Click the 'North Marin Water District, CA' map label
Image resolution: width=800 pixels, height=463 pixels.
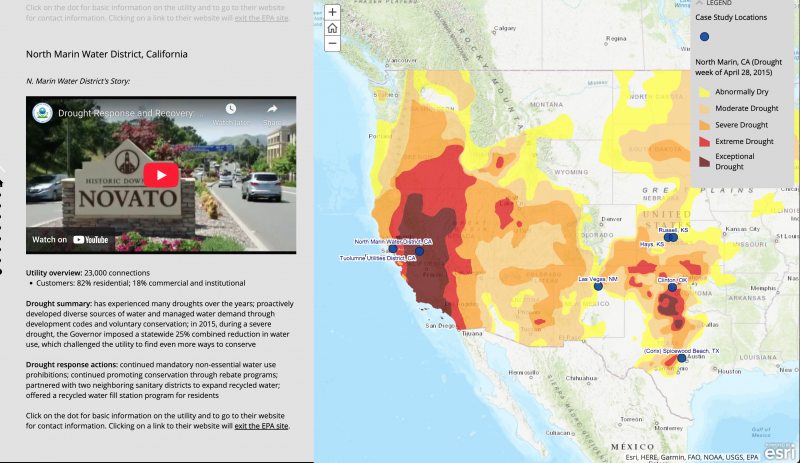click(x=393, y=241)
